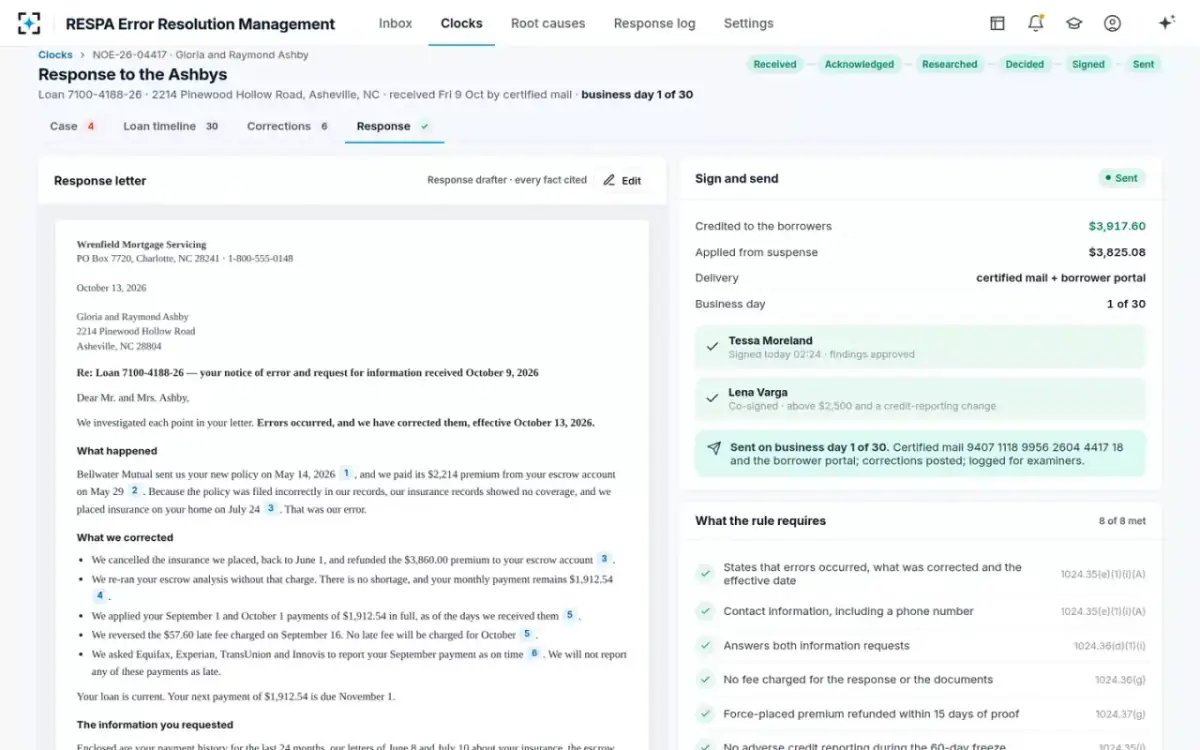Click rule citation 1024.36(g)
Screen dimensions: 1200x750
[1121, 680]
